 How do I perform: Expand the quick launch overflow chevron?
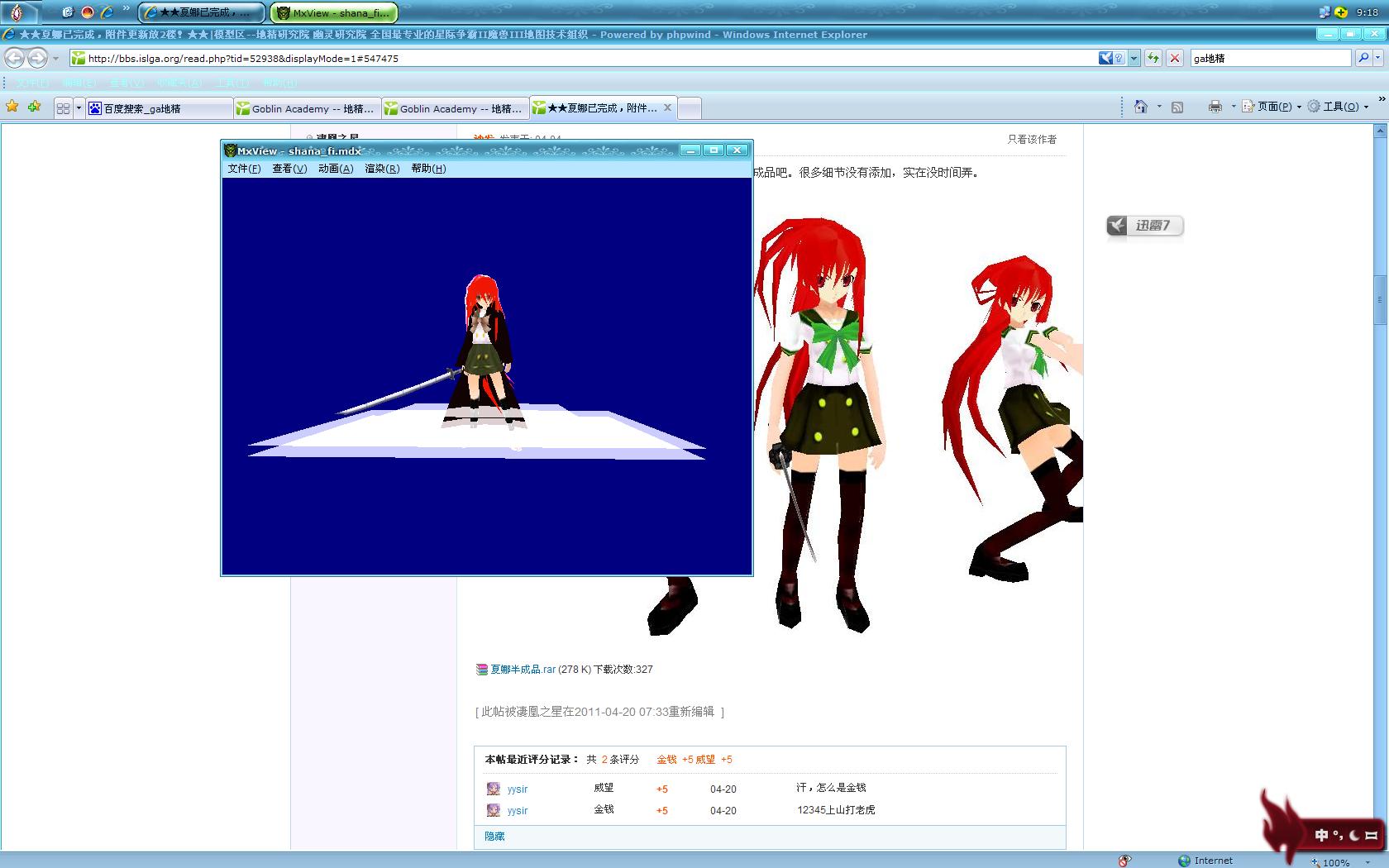pos(126,9)
